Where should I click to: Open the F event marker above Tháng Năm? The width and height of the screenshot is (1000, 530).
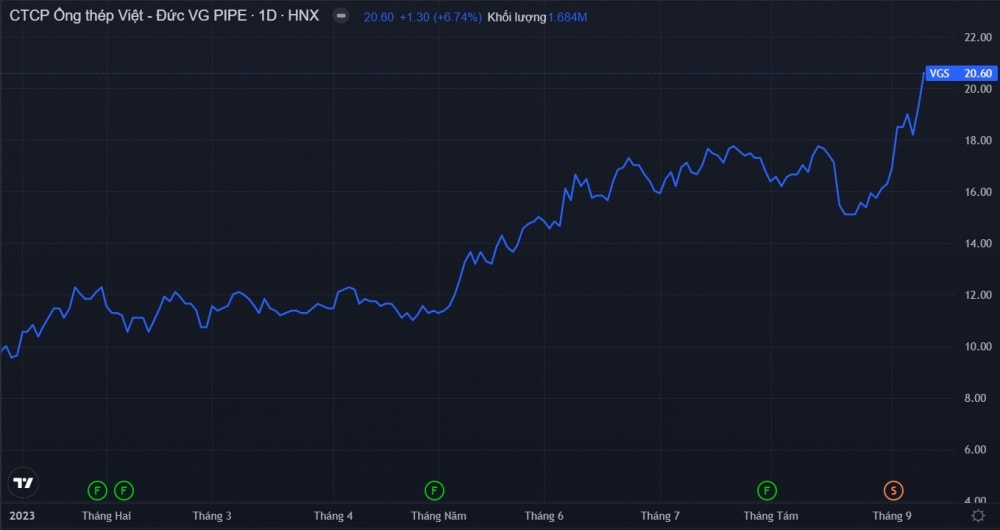coord(434,490)
